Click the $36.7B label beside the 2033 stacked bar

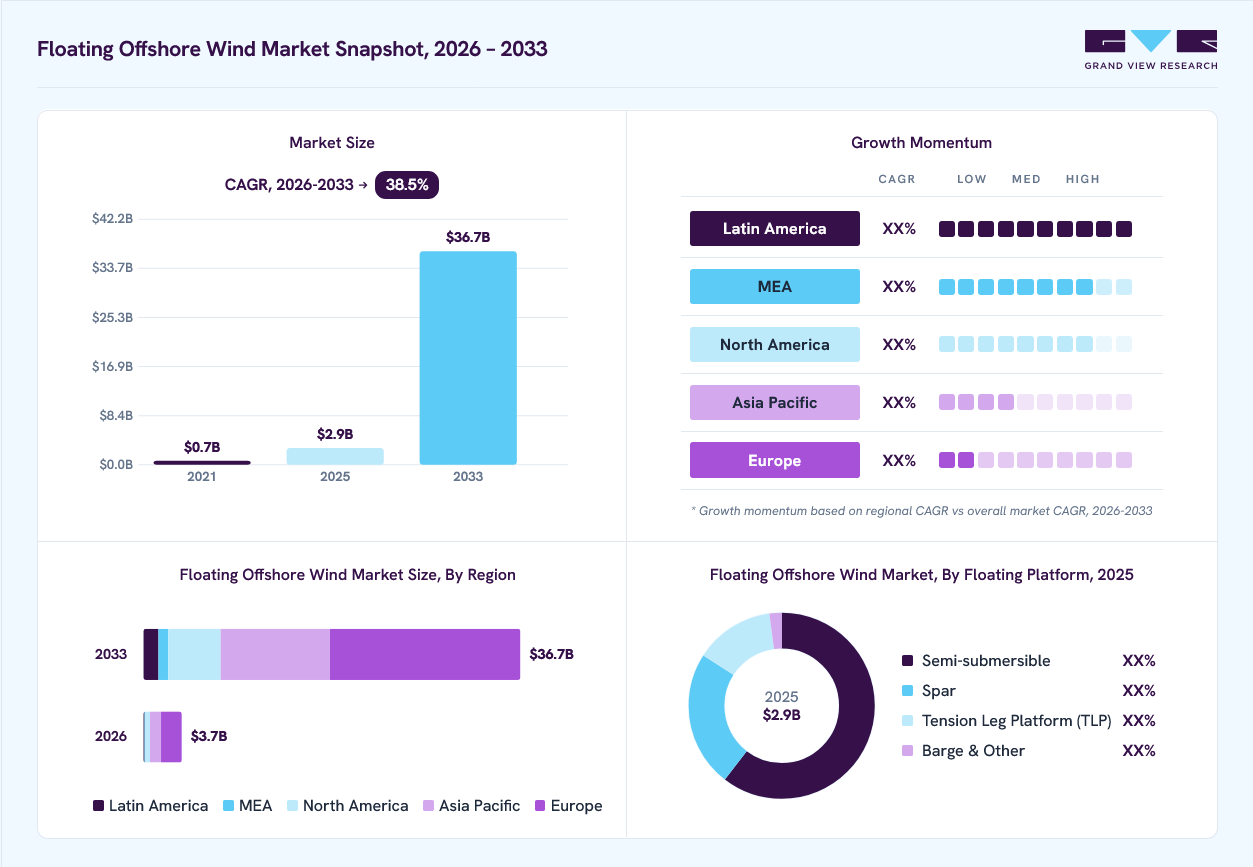point(551,654)
